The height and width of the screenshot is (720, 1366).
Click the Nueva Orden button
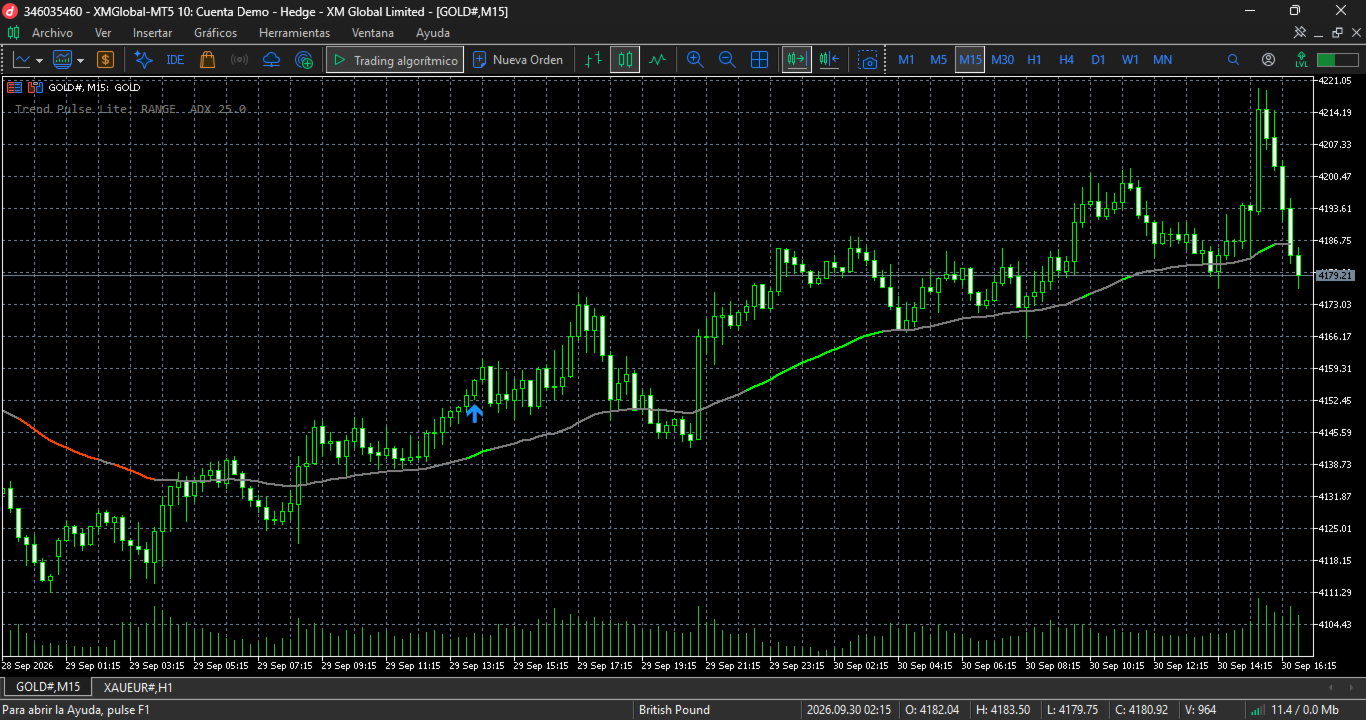point(519,60)
